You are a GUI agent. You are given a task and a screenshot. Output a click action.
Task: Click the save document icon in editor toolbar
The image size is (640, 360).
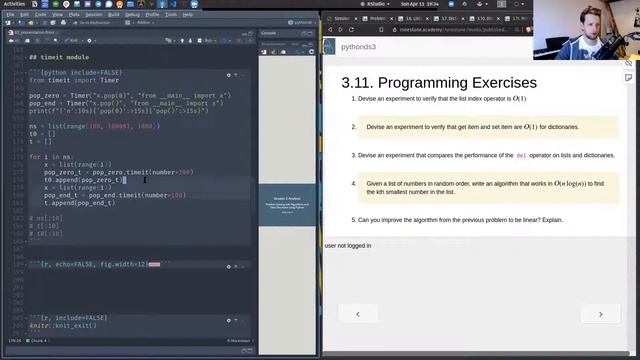coord(27,41)
